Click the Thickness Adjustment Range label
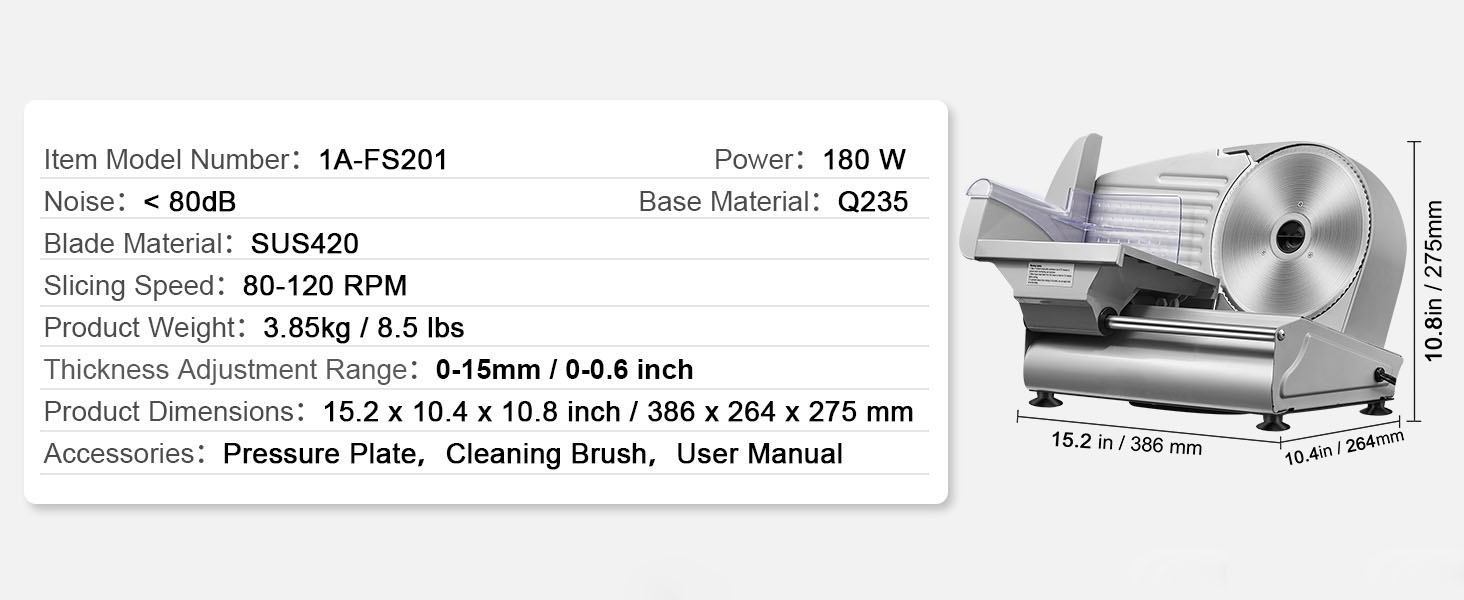This screenshot has width=1464, height=600. (x=225, y=370)
